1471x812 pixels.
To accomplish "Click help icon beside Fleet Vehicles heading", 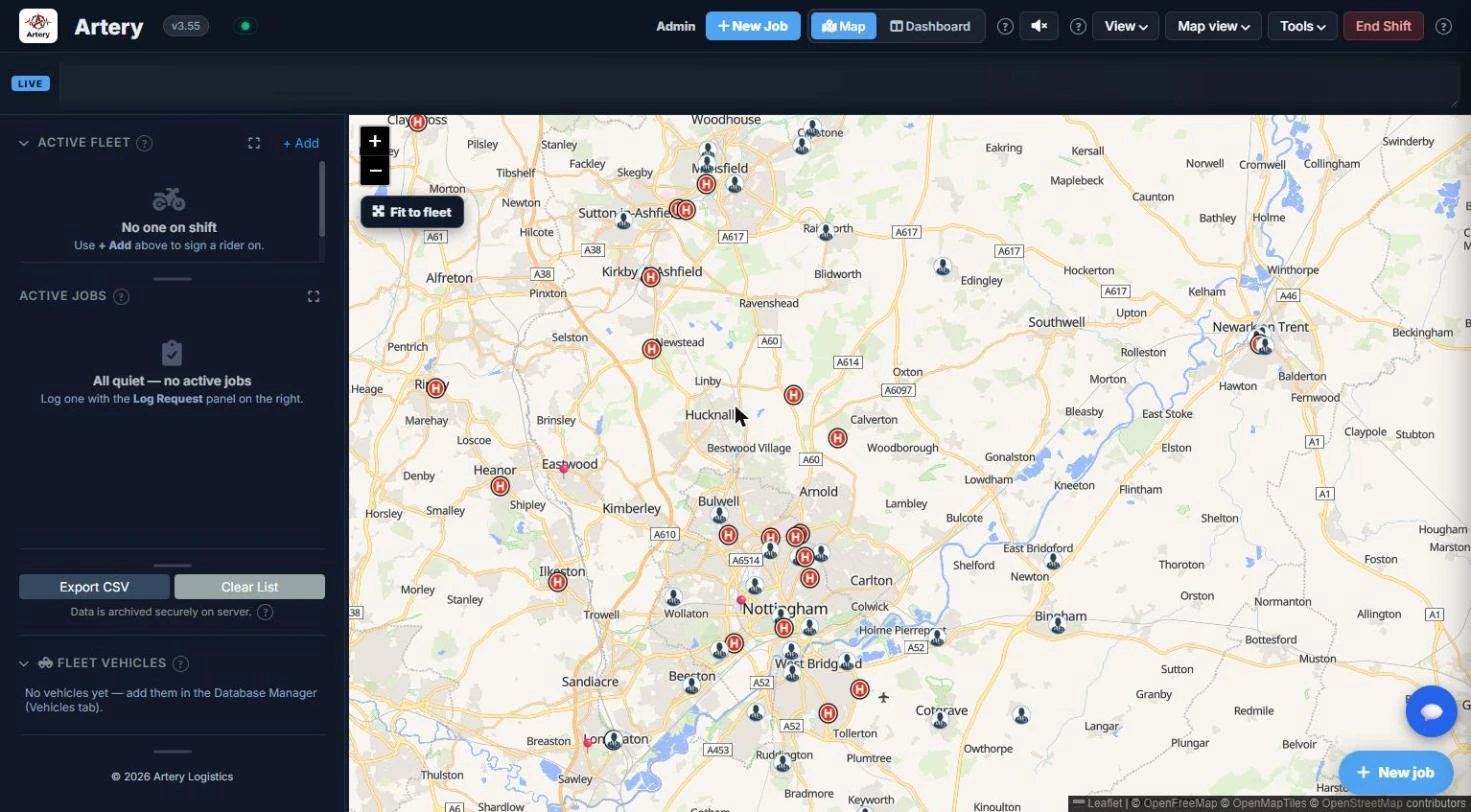I will [180, 663].
